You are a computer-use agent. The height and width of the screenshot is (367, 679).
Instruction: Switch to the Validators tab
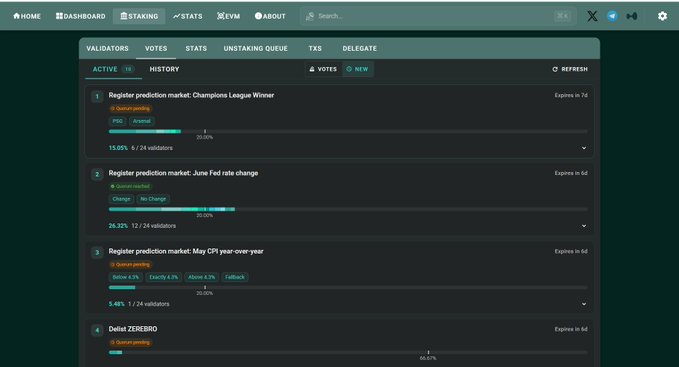[x=107, y=48]
